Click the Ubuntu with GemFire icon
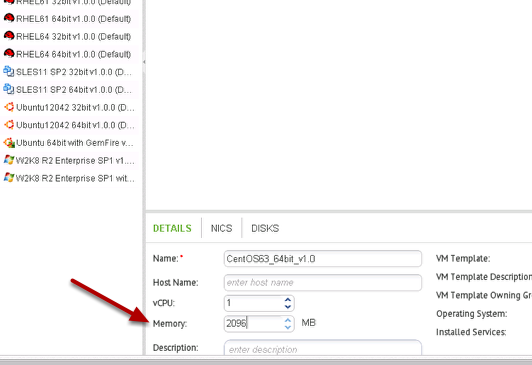The height and width of the screenshot is (365, 532). tap(9, 142)
